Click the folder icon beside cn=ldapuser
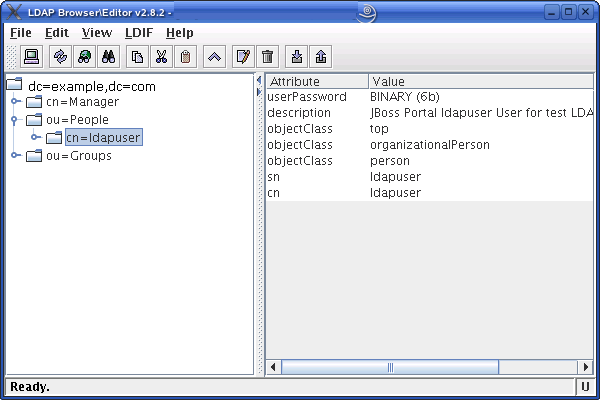The height and width of the screenshot is (400, 600). click(x=54, y=138)
